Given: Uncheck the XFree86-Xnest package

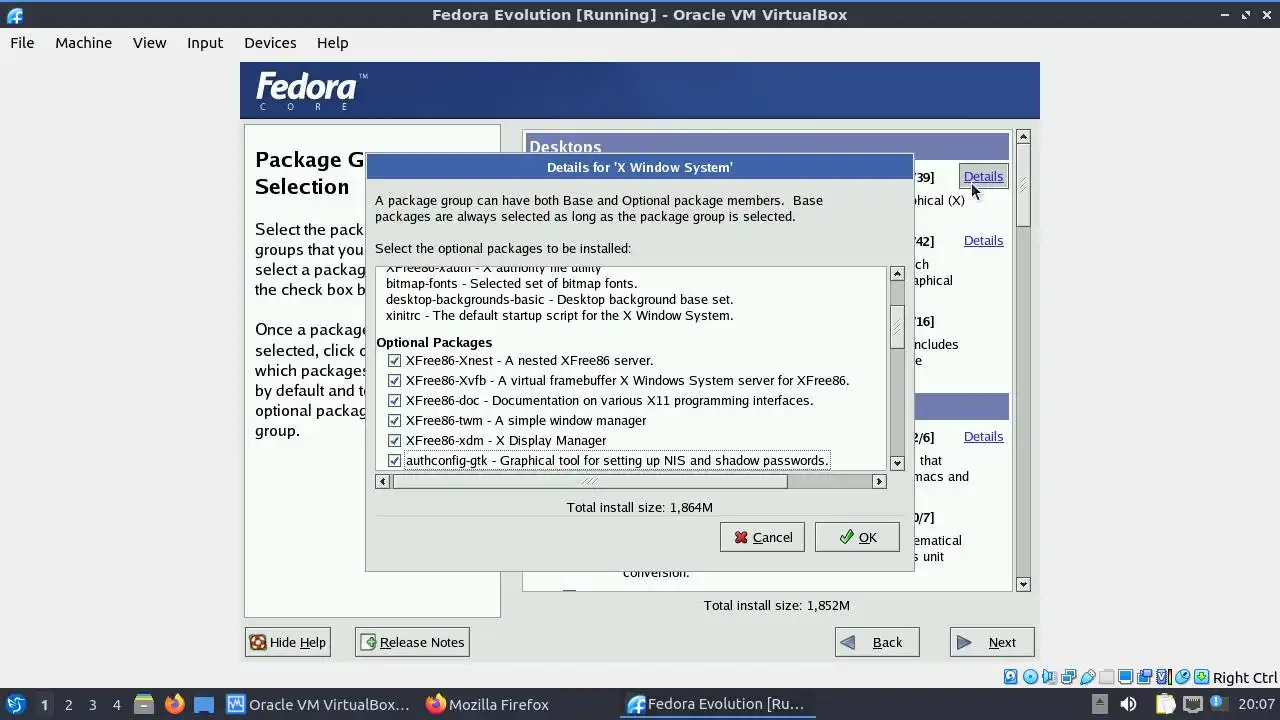Looking at the screenshot, I should 394,360.
